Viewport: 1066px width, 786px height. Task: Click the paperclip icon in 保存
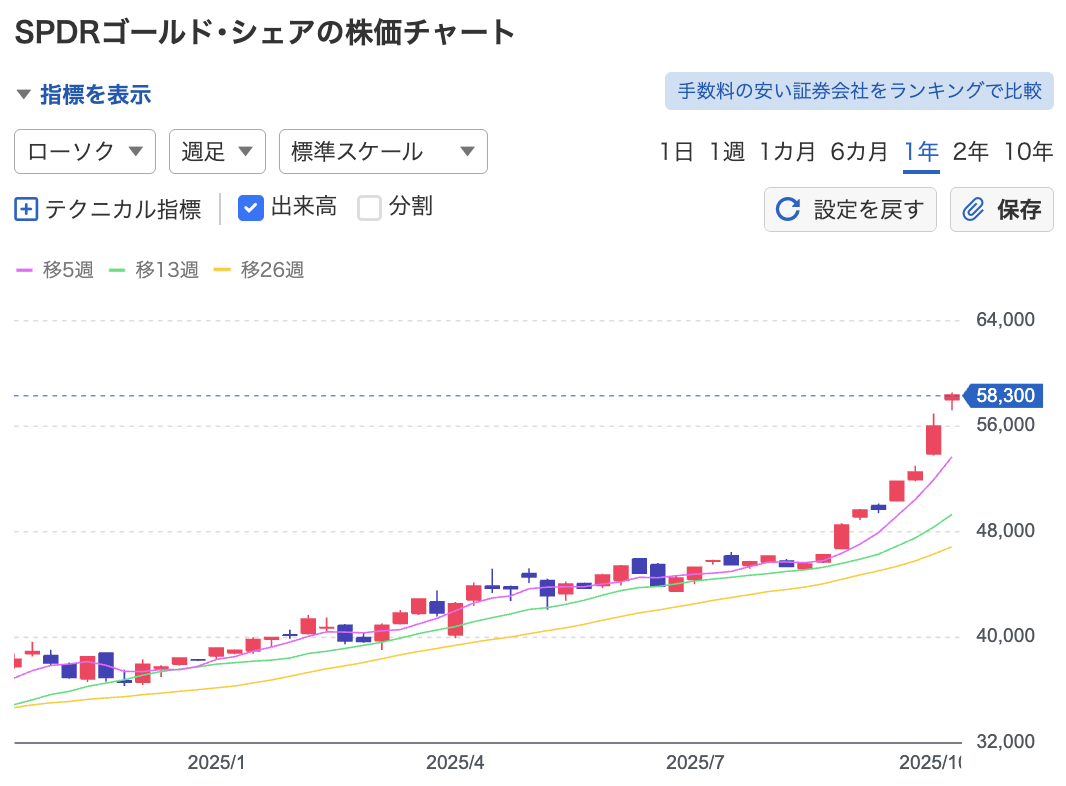[972, 209]
